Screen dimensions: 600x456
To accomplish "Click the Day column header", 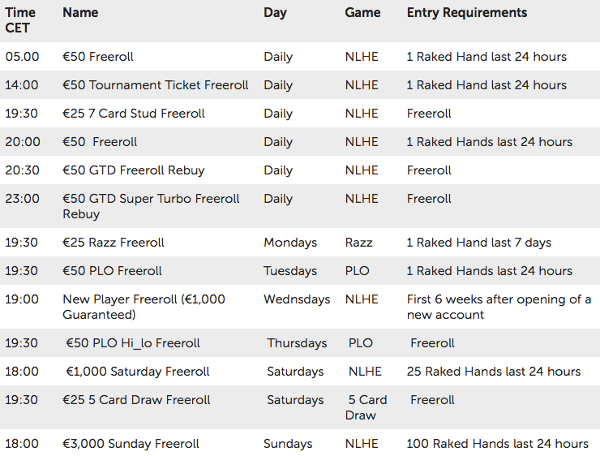I will pyautogui.click(x=275, y=13).
